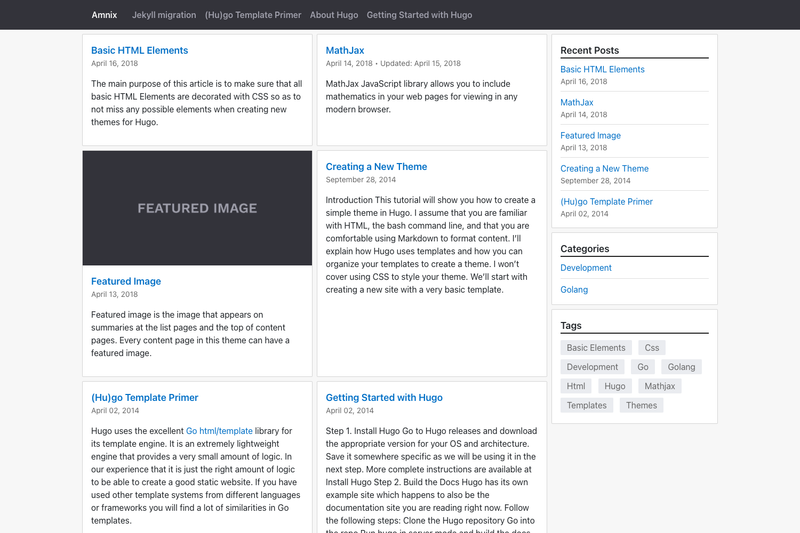The width and height of the screenshot is (800, 533).
Task: Go to About Hugo in the navbar
Action: [x=334, y=15]
